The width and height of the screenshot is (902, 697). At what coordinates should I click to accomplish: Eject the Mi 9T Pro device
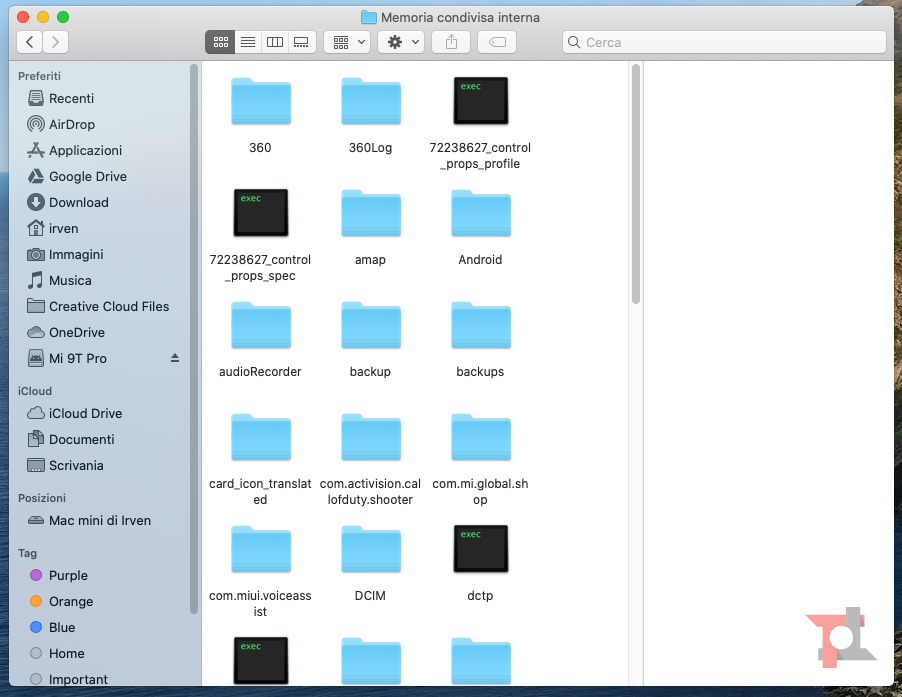click(x=175, y=358)
